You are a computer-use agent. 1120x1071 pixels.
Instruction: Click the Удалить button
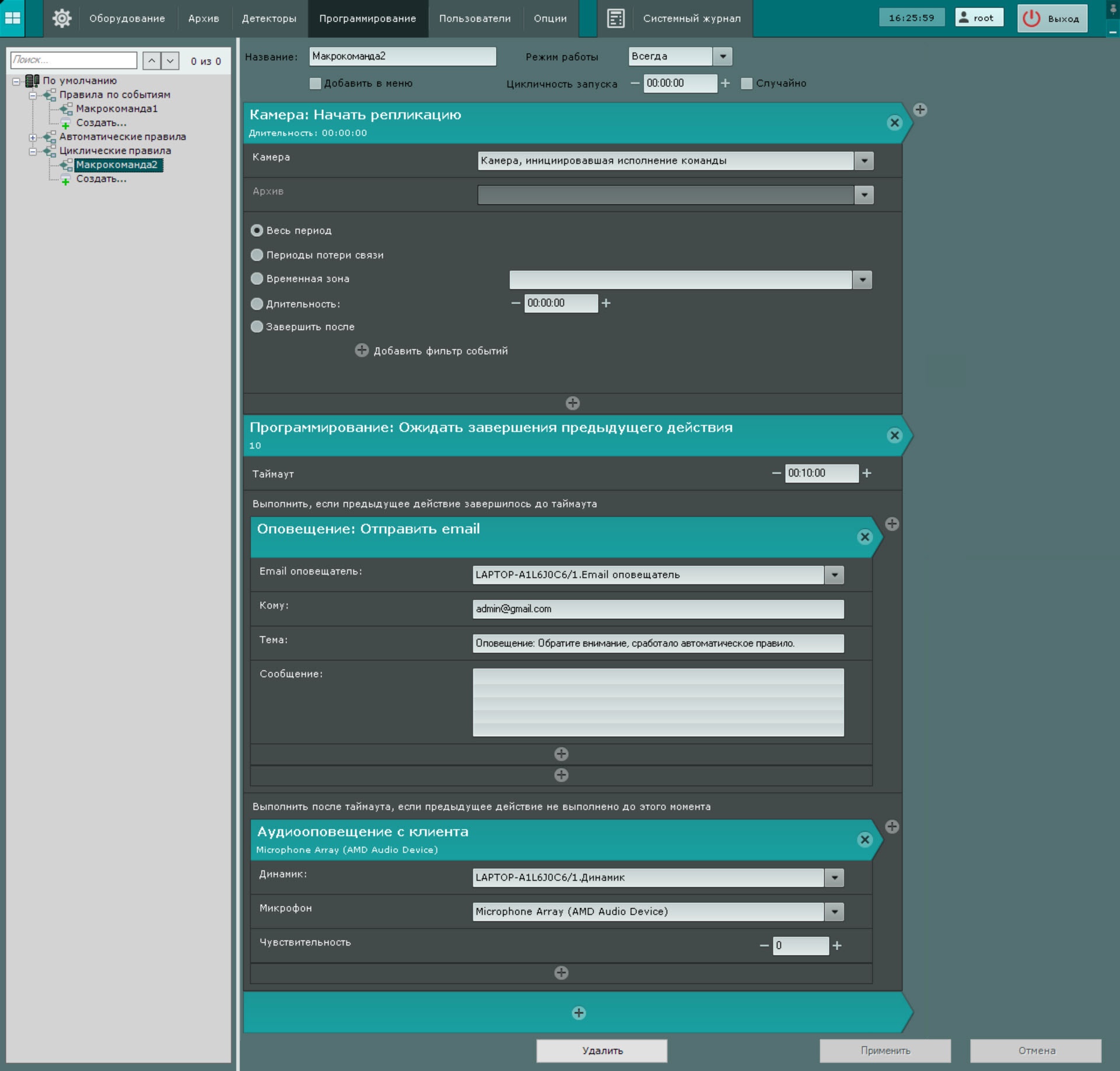pos(601,1051)
